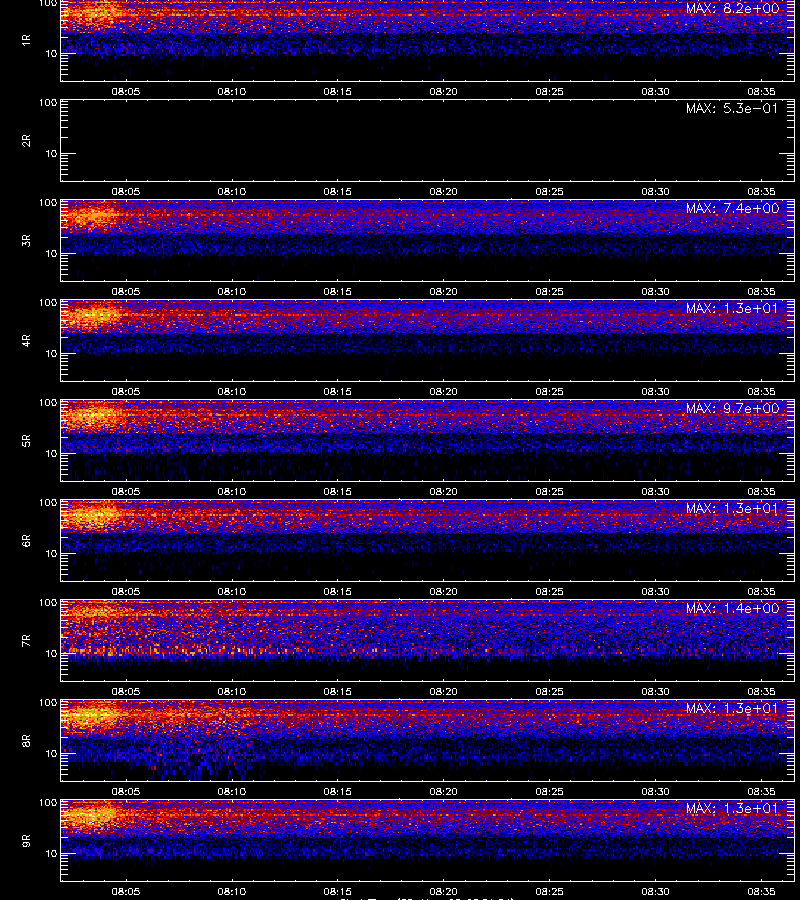
Task: Click the 10 y-axis value of panel 7R
Action: [51, 653]
